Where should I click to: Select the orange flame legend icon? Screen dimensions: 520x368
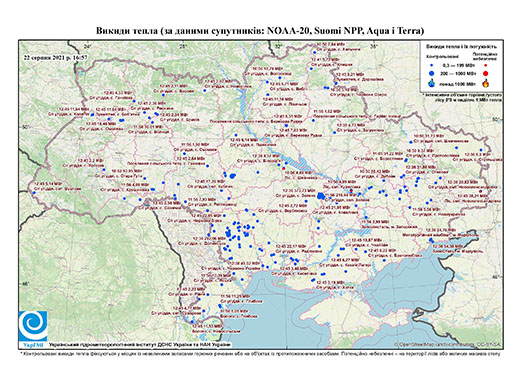(486, 83)
